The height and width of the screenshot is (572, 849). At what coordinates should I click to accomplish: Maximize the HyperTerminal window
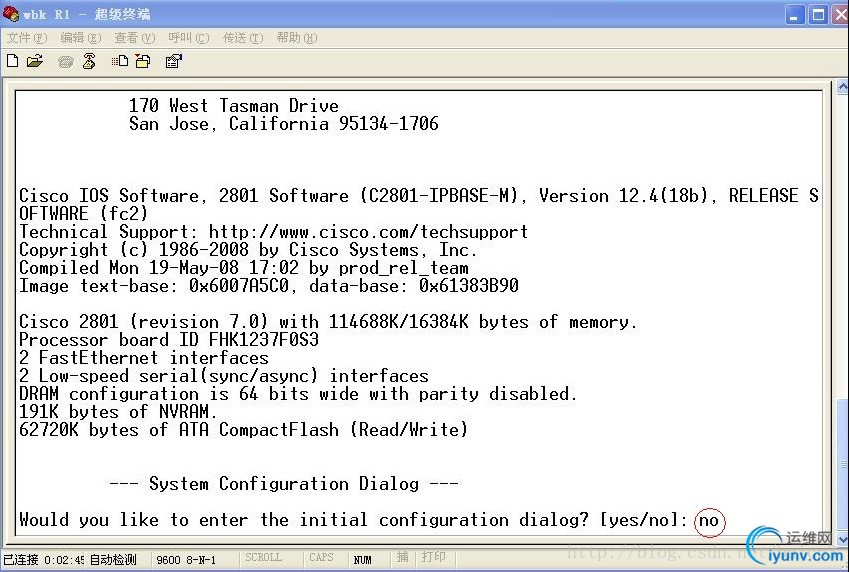tap(818, 15)
